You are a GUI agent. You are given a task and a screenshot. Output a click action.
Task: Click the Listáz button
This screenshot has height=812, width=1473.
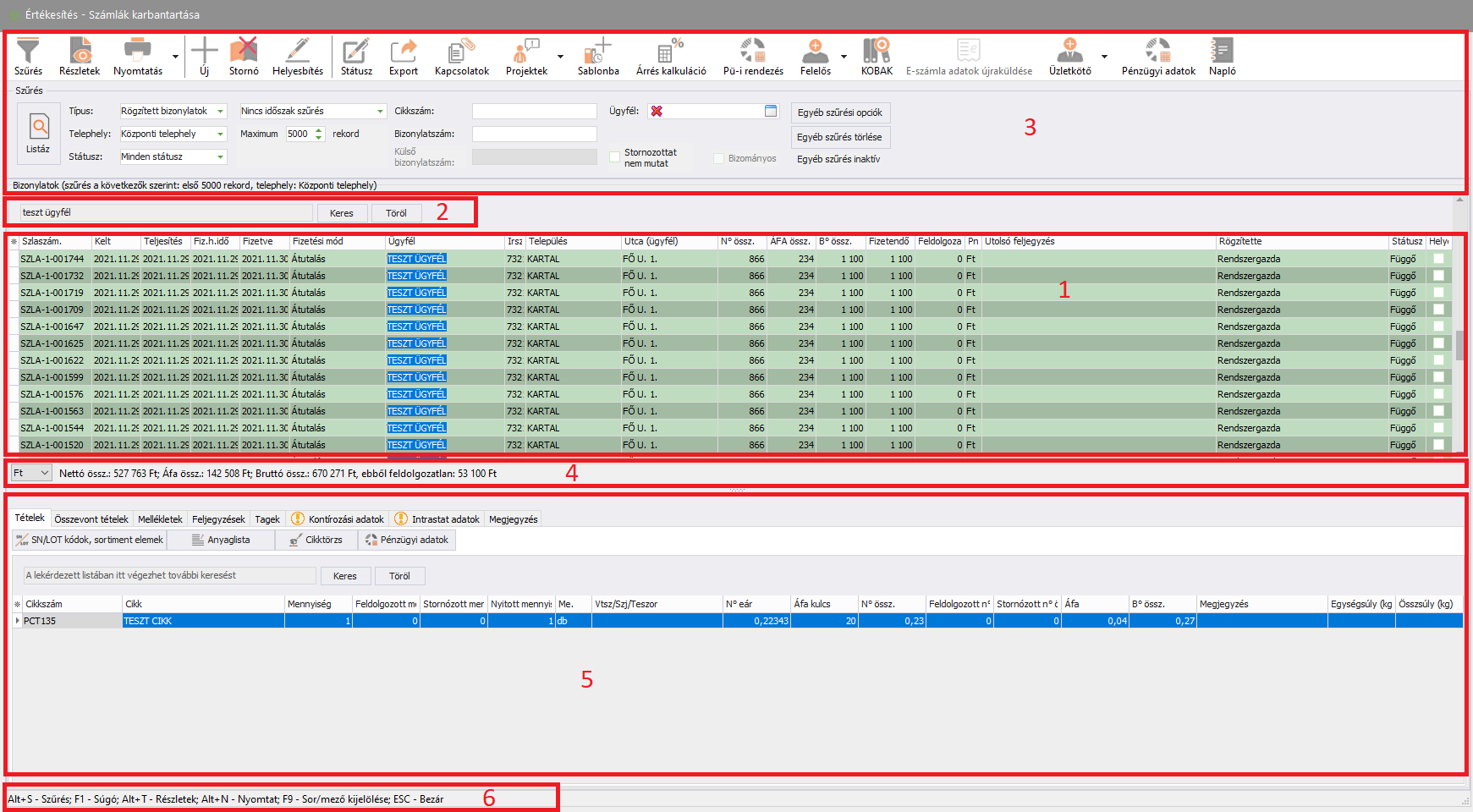coord(38,134)
